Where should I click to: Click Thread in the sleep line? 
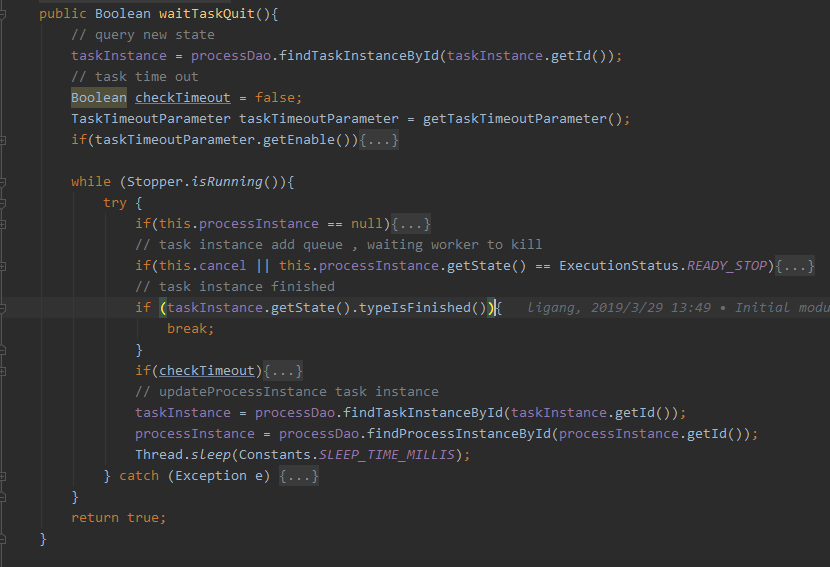[159, 455]
